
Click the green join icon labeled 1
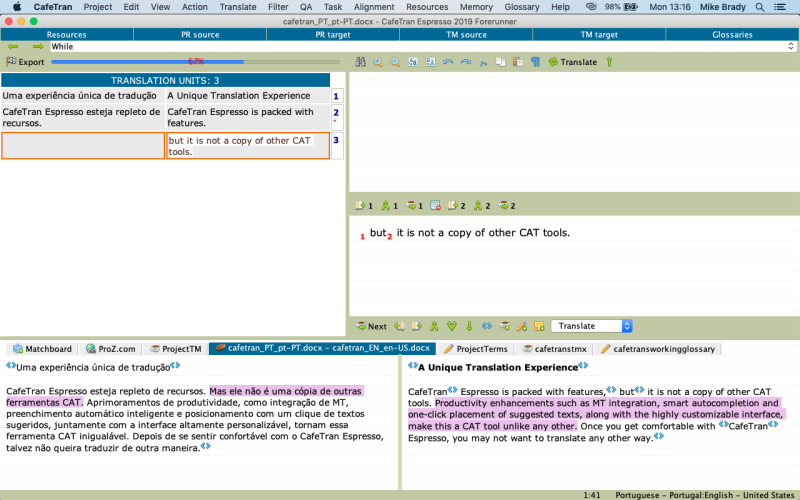tap(390, 206)
